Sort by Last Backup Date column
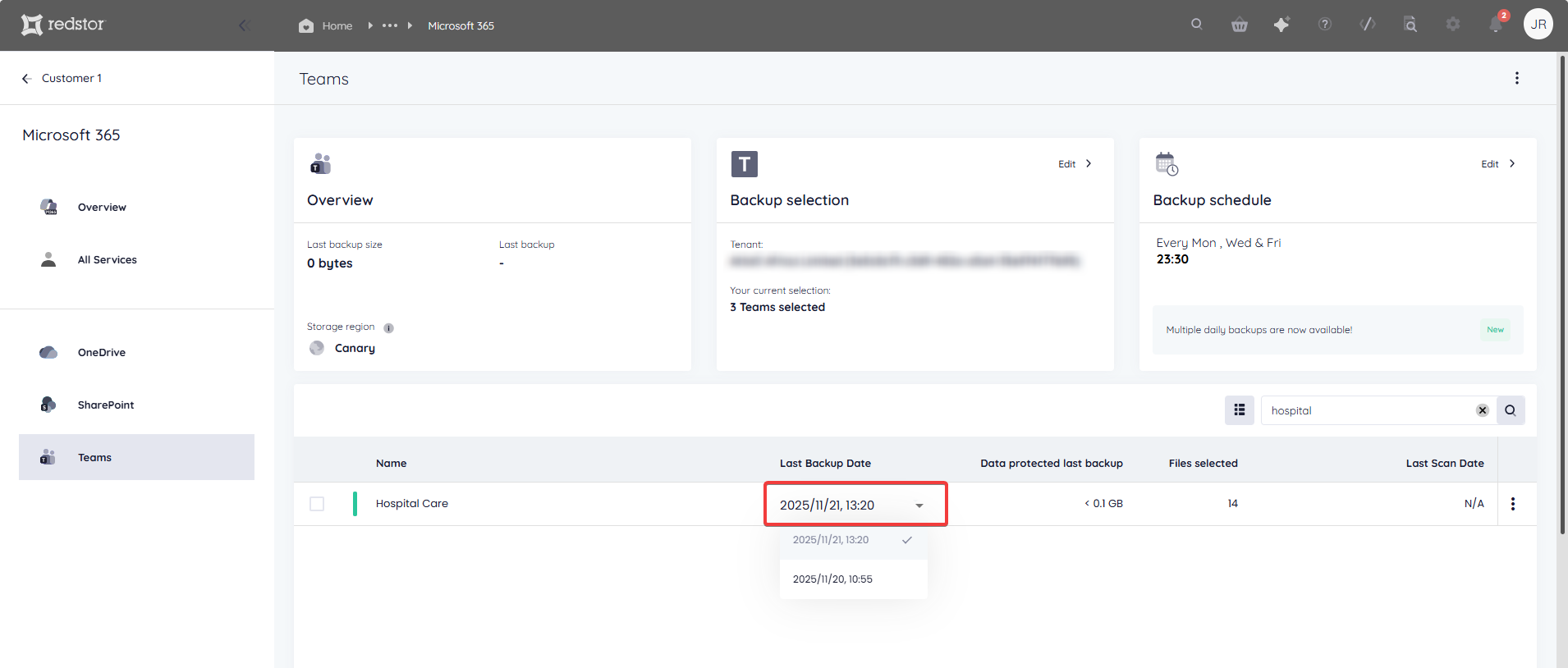Screen dimensions: 1568x668 pyautogui.click(x=825, y=463)
